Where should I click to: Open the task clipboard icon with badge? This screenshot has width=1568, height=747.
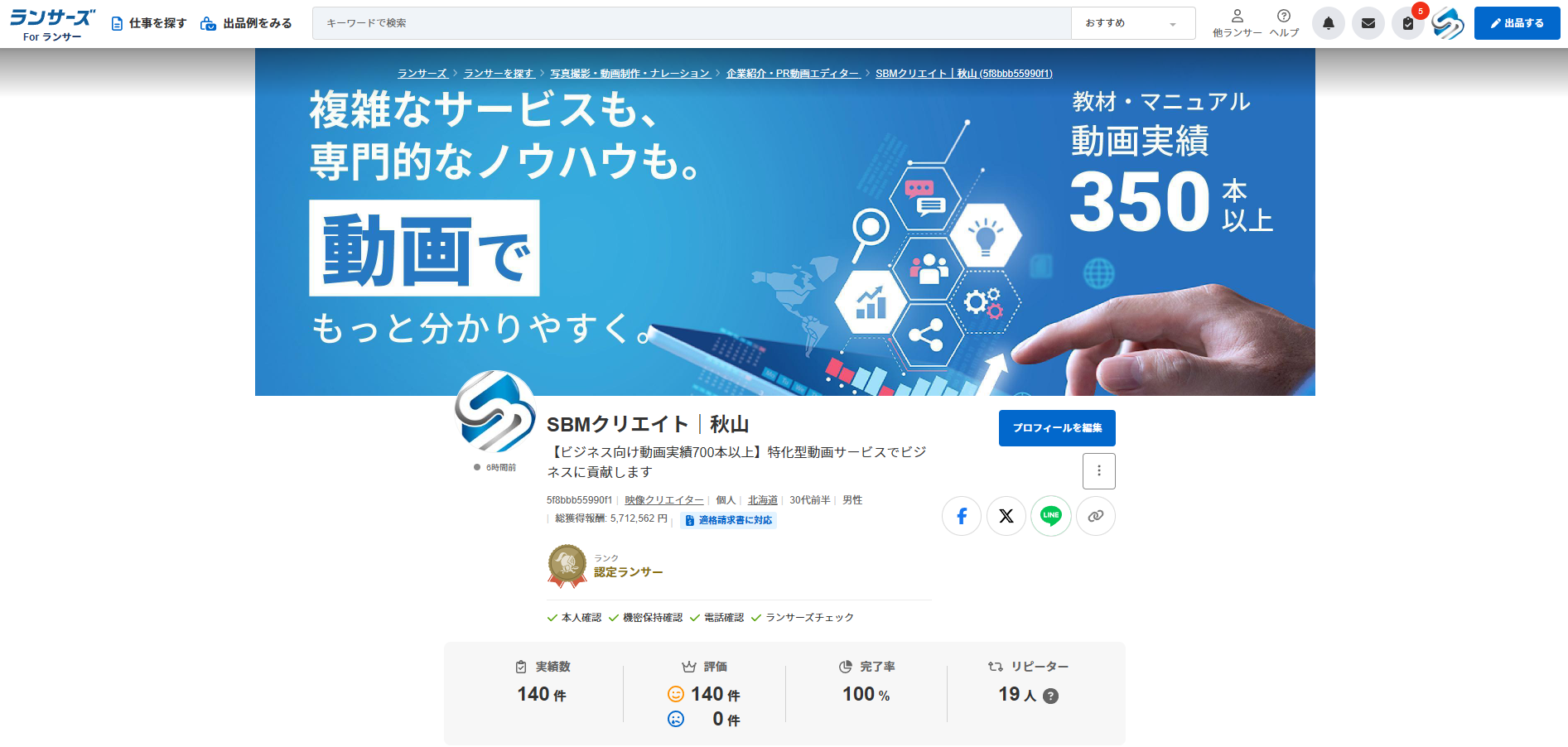[x=1407, y=23]
